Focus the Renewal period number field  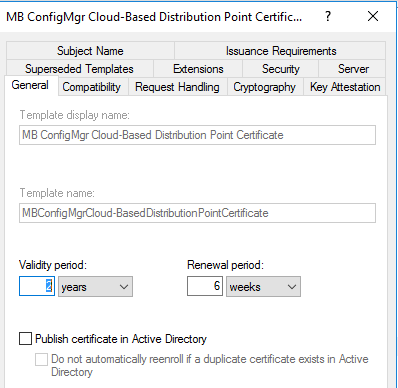click(205, 286)
